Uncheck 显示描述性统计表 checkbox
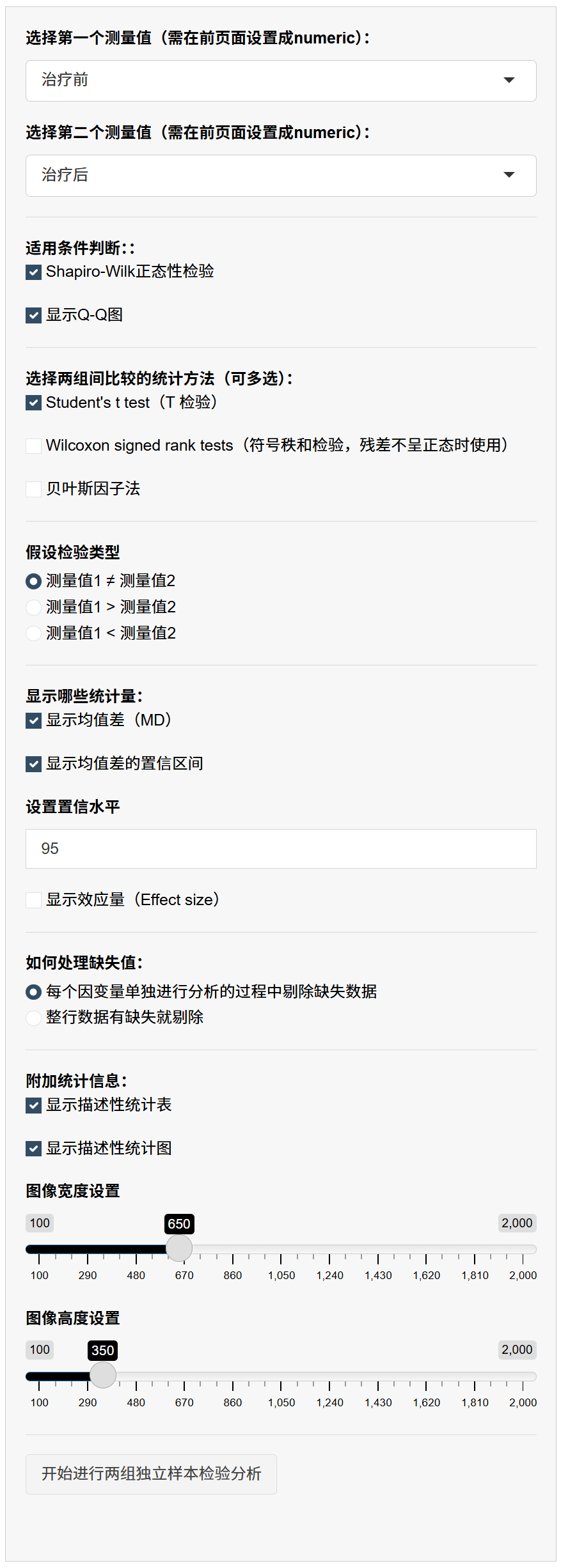 pos(34,1106)
